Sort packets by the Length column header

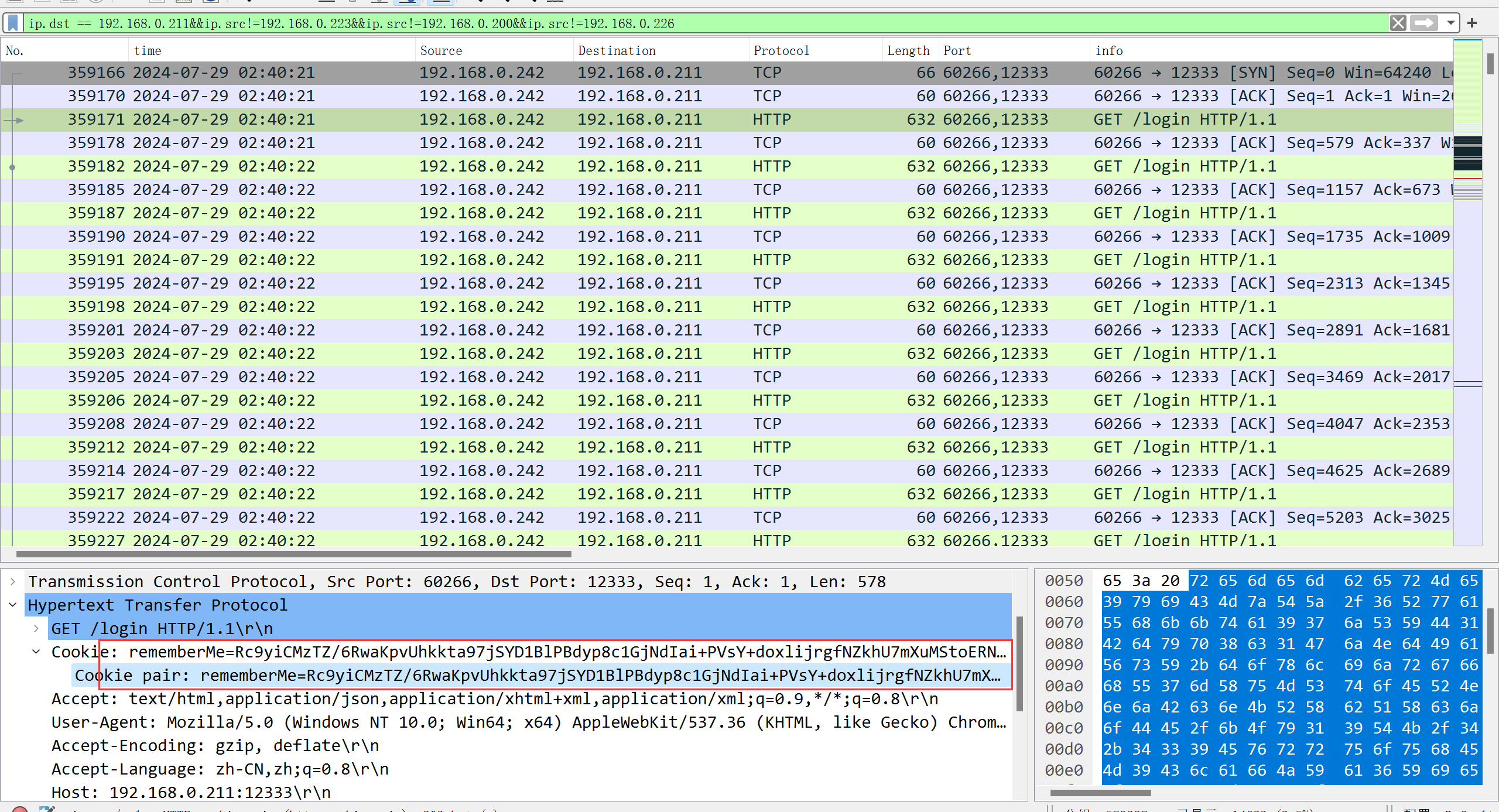point(911,51)
